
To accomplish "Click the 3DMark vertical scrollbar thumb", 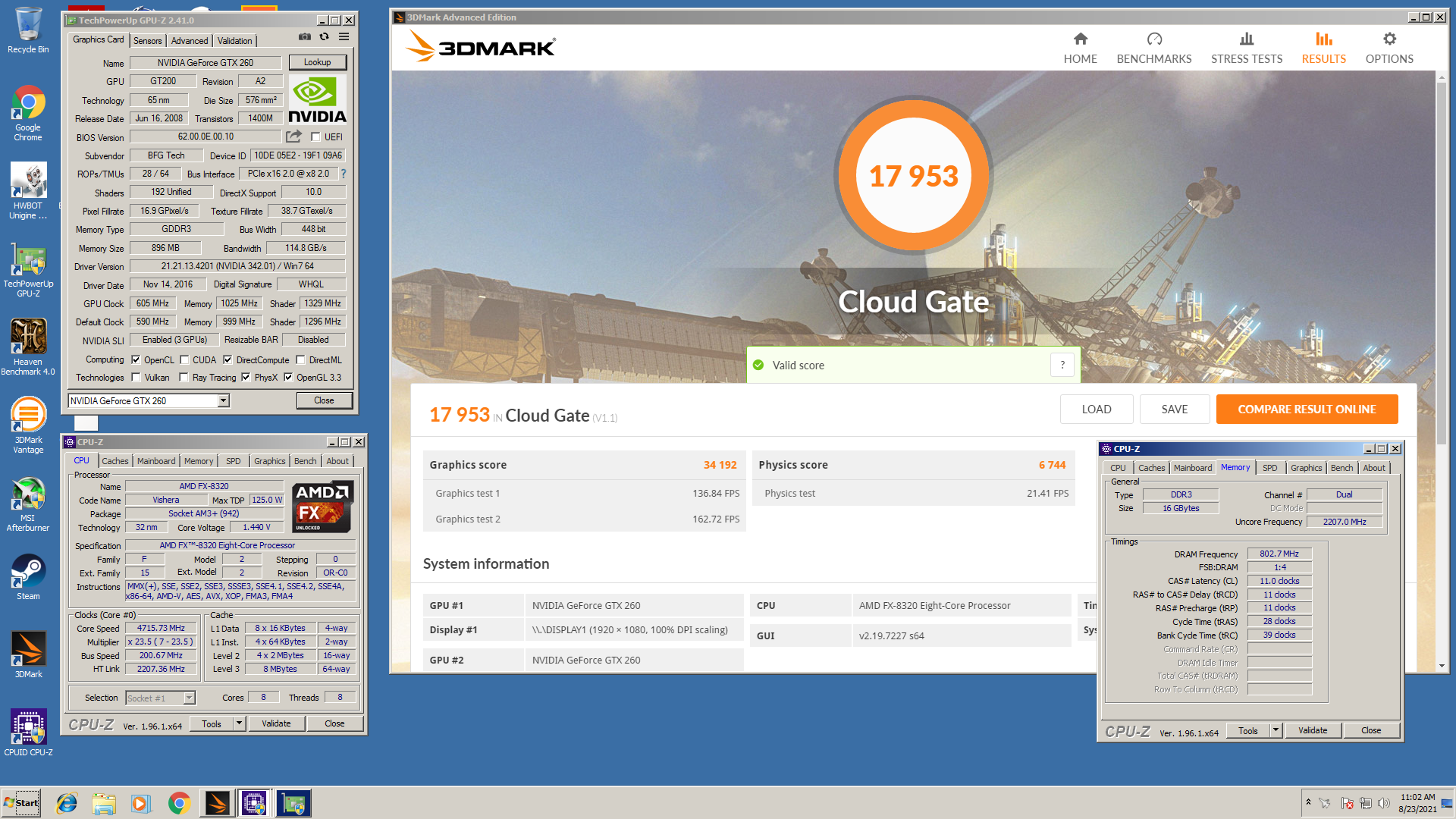I will (x=1442, y=263).
